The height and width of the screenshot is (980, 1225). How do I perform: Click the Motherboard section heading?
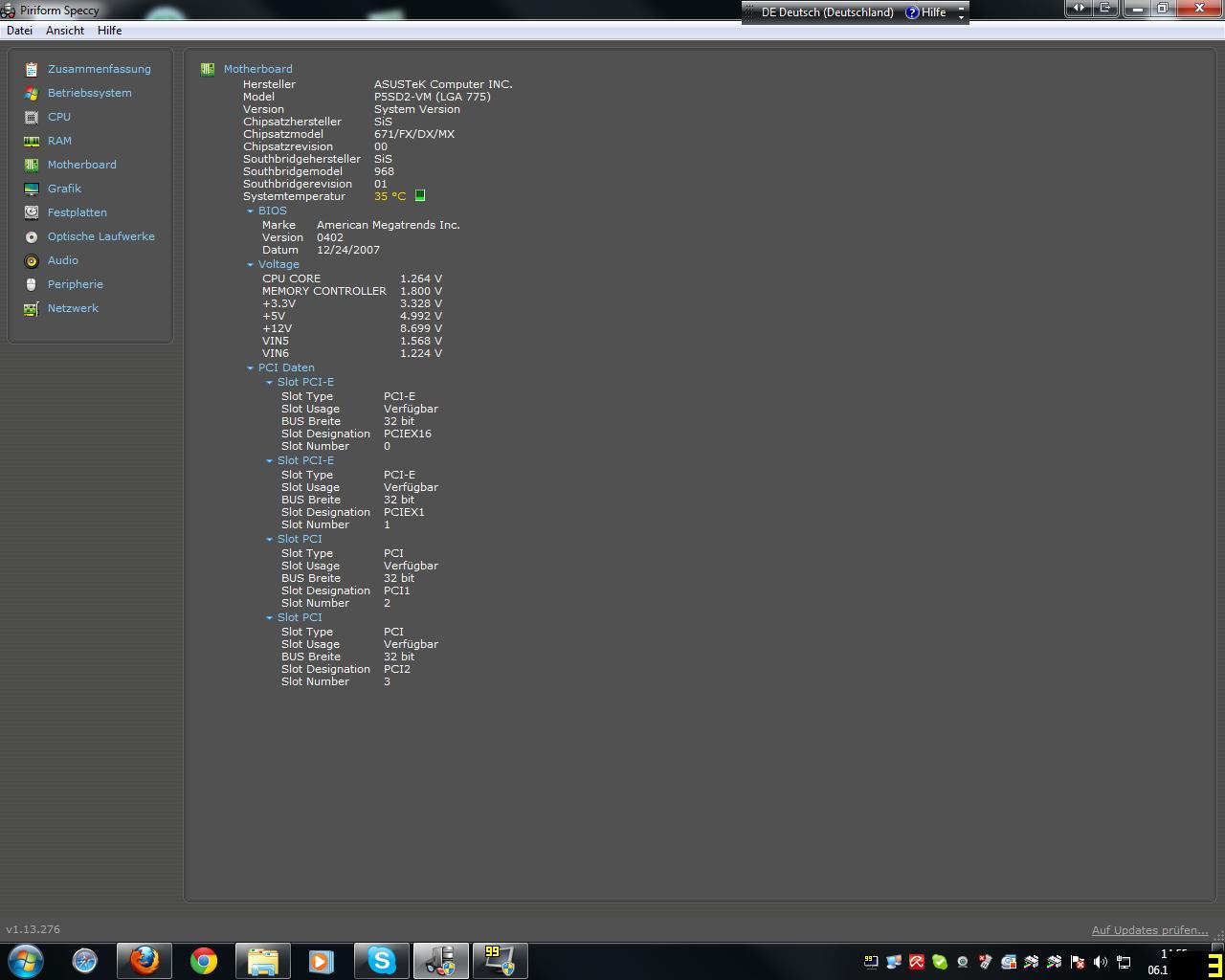coord(258,69)
